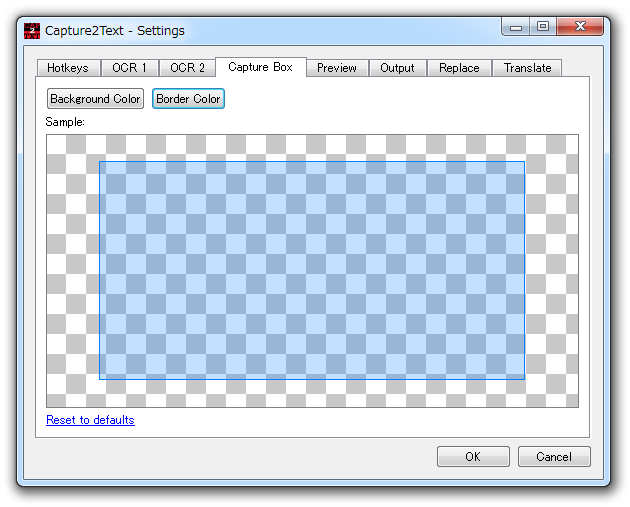
Task: Click the "Sample:" label
Action: click(65, 122)
